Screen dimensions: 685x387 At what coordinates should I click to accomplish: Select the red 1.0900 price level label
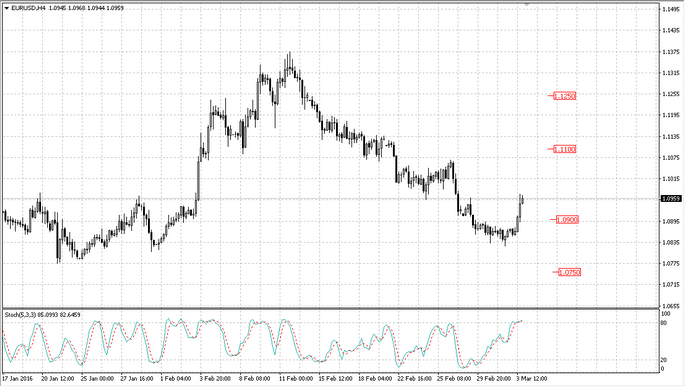[x=567, y=220]
